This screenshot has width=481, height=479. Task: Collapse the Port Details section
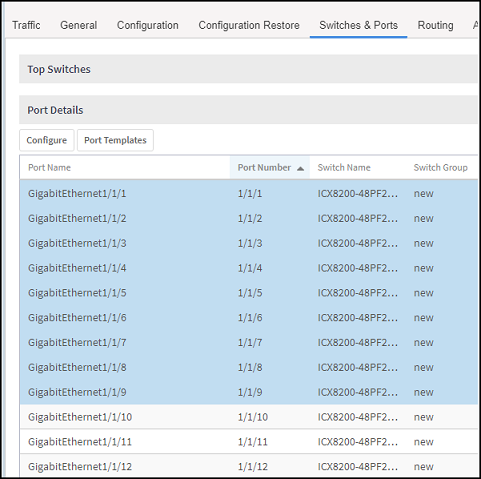click(248, 110)
